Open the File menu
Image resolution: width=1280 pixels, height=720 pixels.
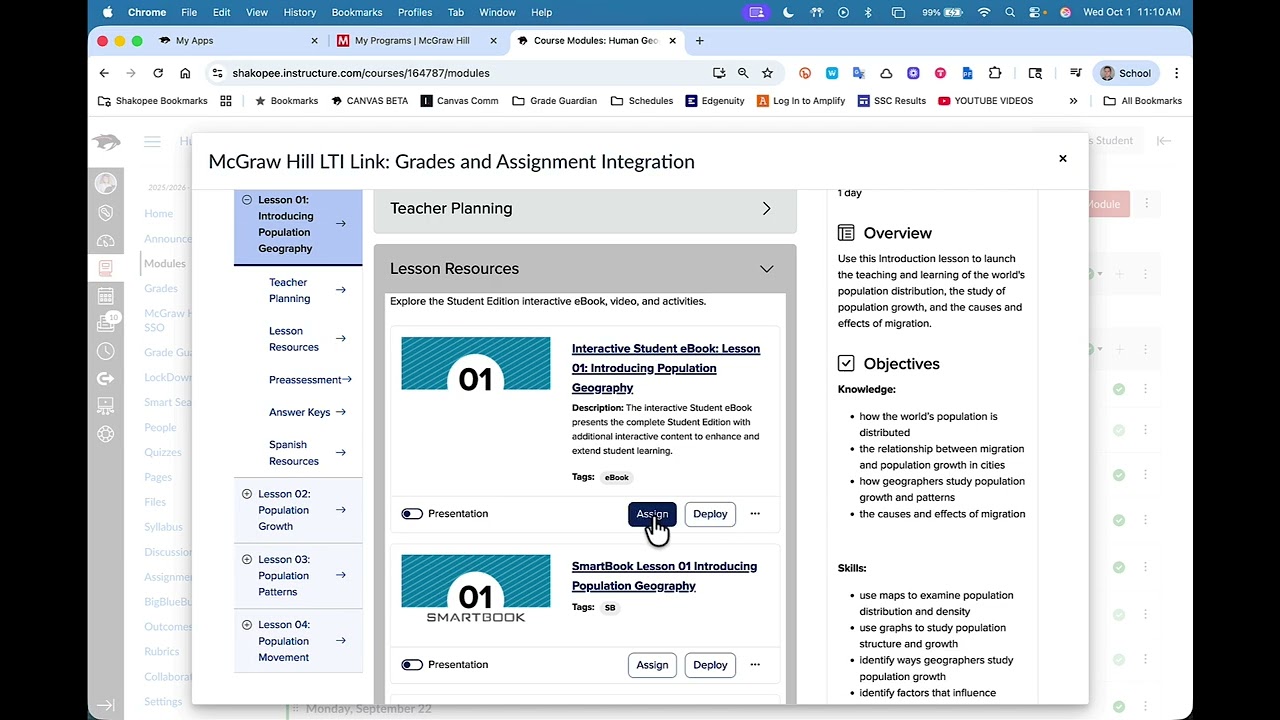click(189, 12)
